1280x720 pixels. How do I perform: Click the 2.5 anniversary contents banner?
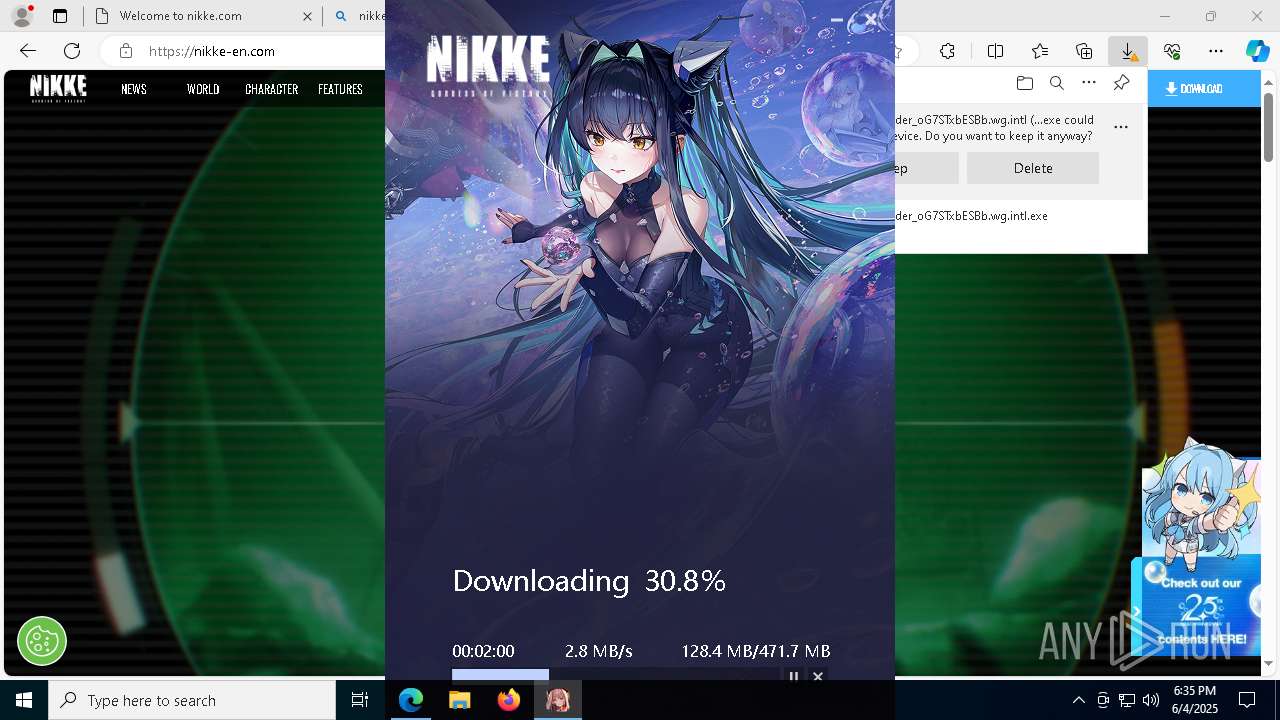[x=1201, y=606]
